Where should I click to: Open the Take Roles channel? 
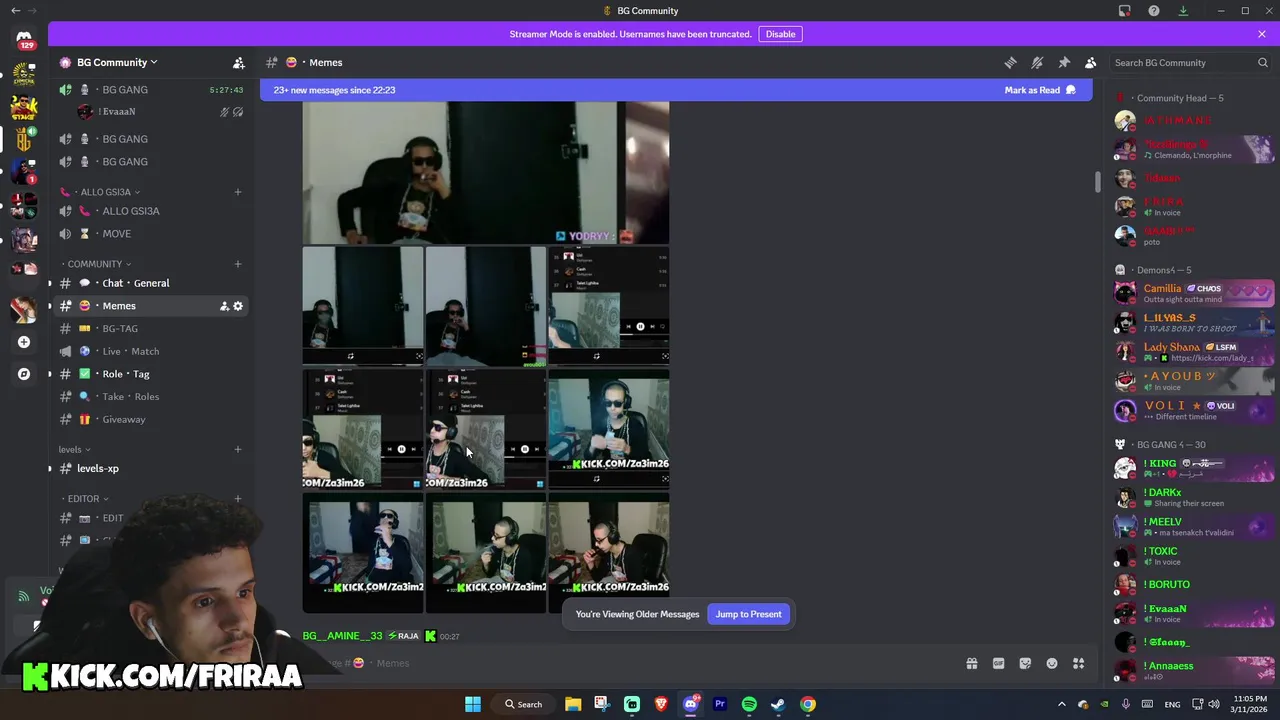click(x=152, y=396)
